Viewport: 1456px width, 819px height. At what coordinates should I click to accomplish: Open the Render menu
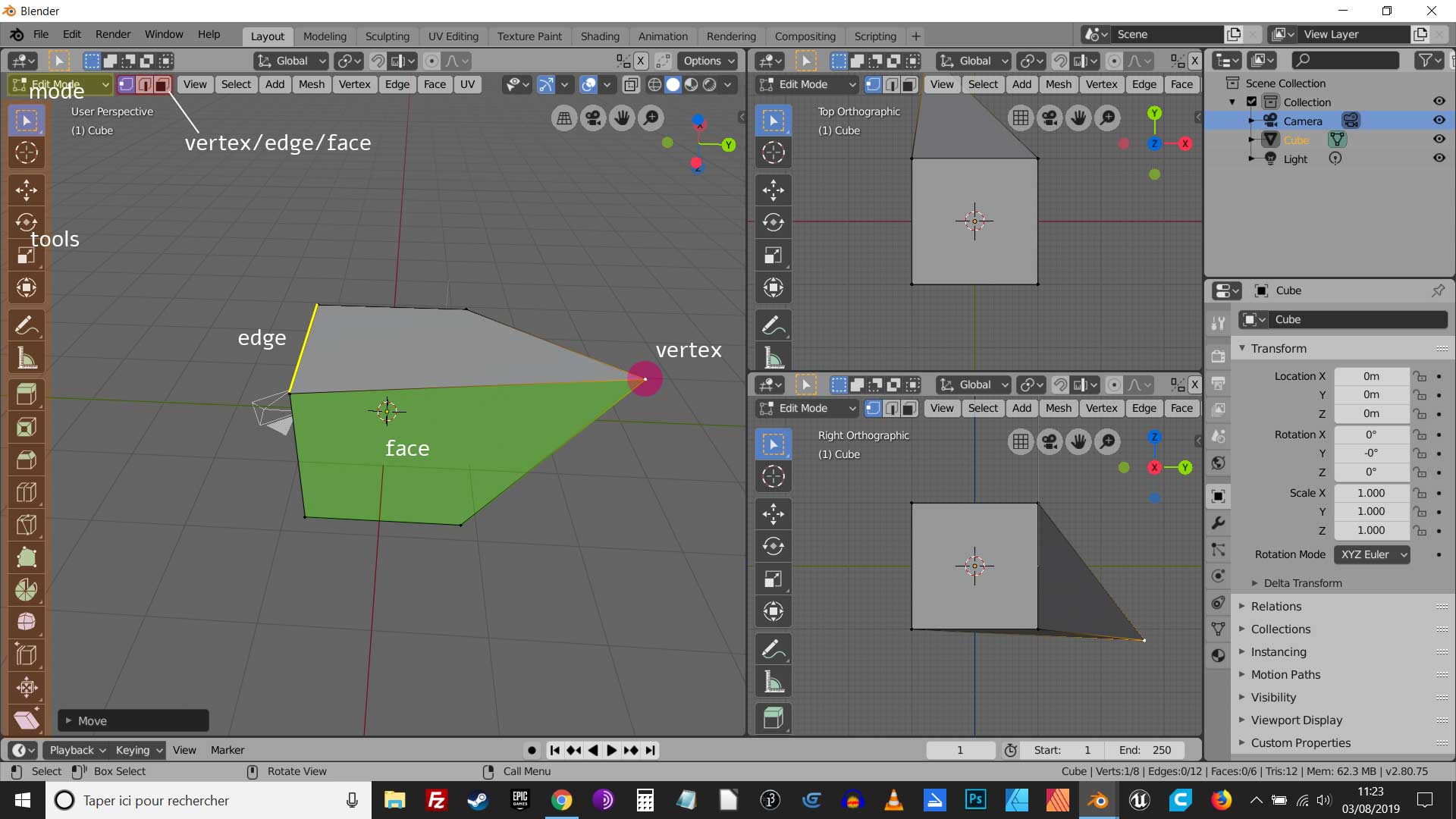point(113,34)
